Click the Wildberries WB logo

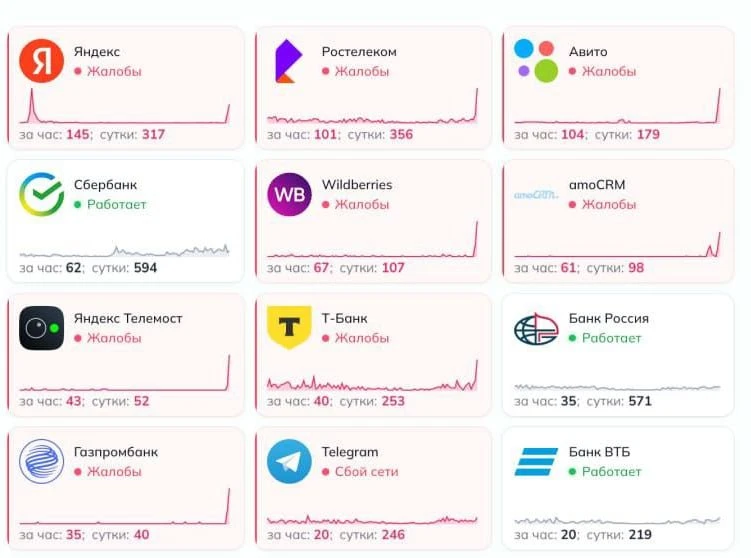click(x=289, y=194)
